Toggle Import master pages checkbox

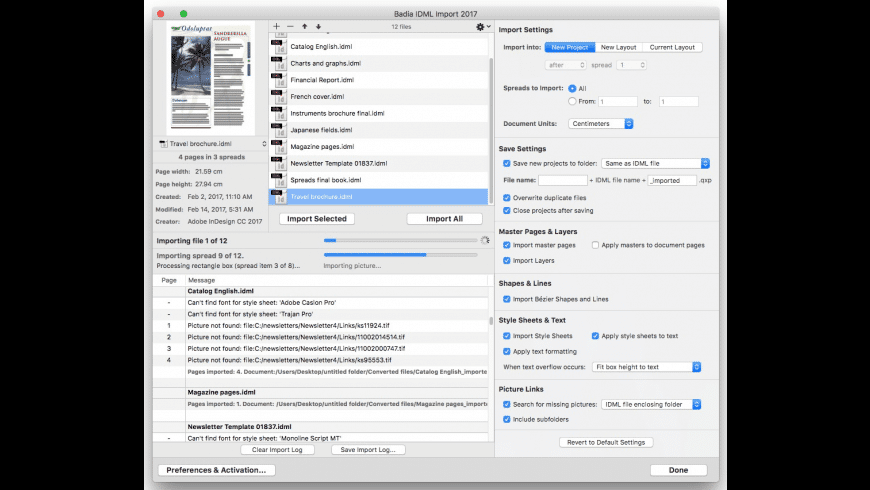pos(507,245)
